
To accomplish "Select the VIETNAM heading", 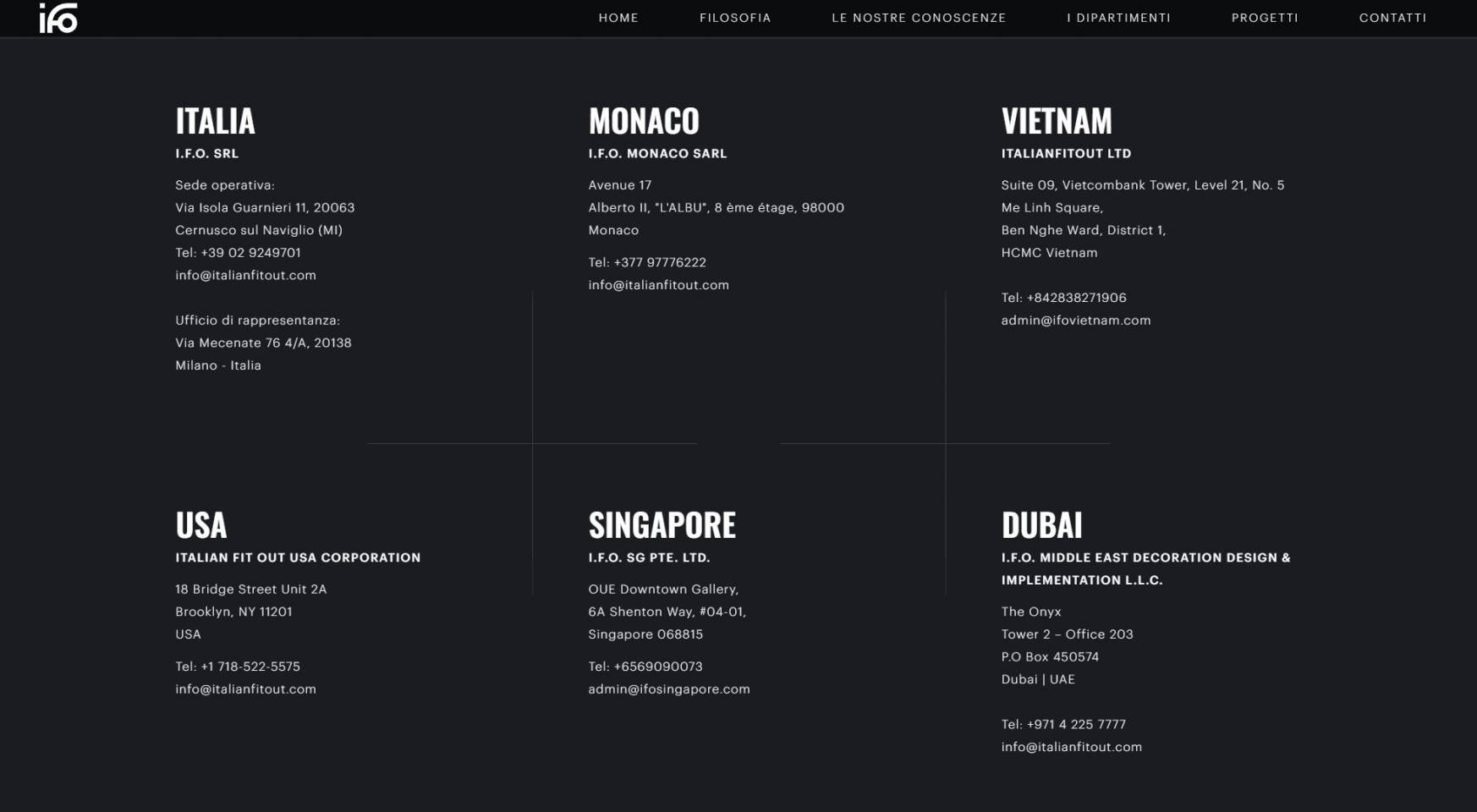I will (x=1057, y=121).
